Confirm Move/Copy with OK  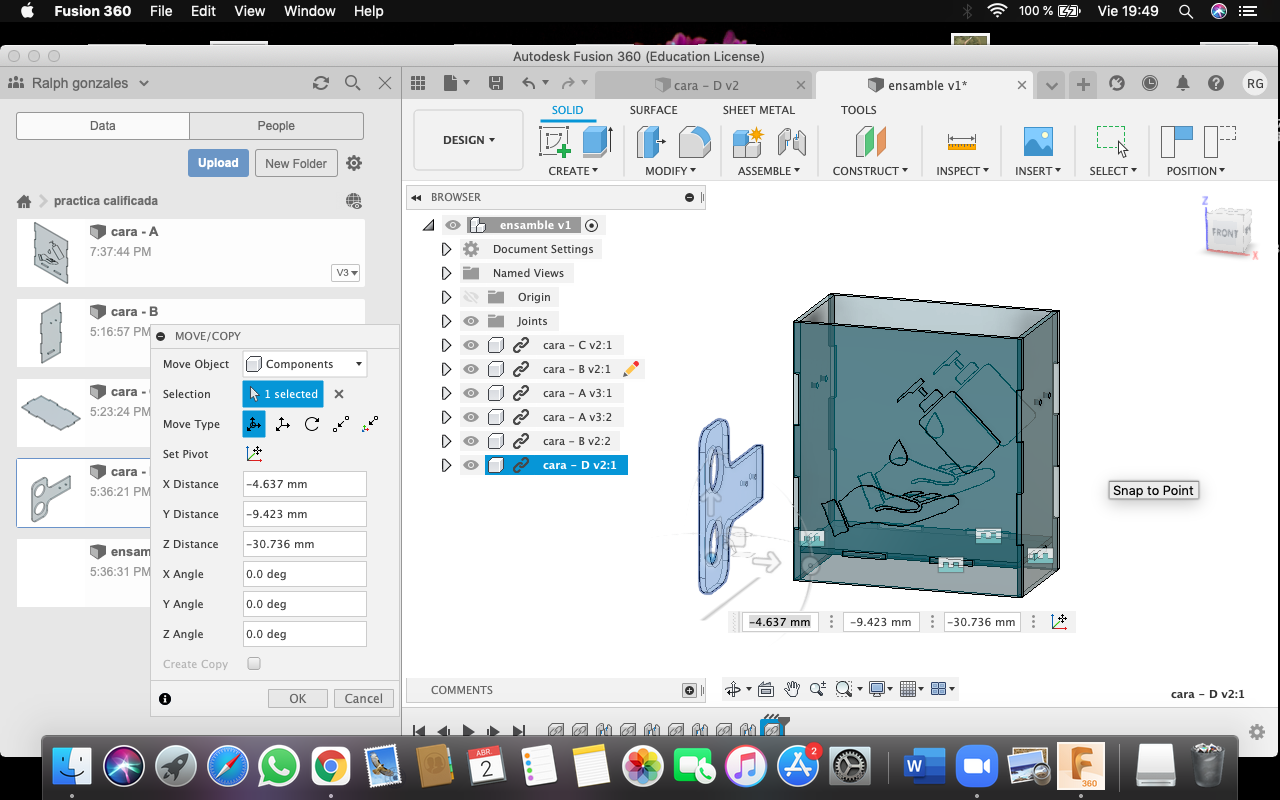[x=298, y=699]
